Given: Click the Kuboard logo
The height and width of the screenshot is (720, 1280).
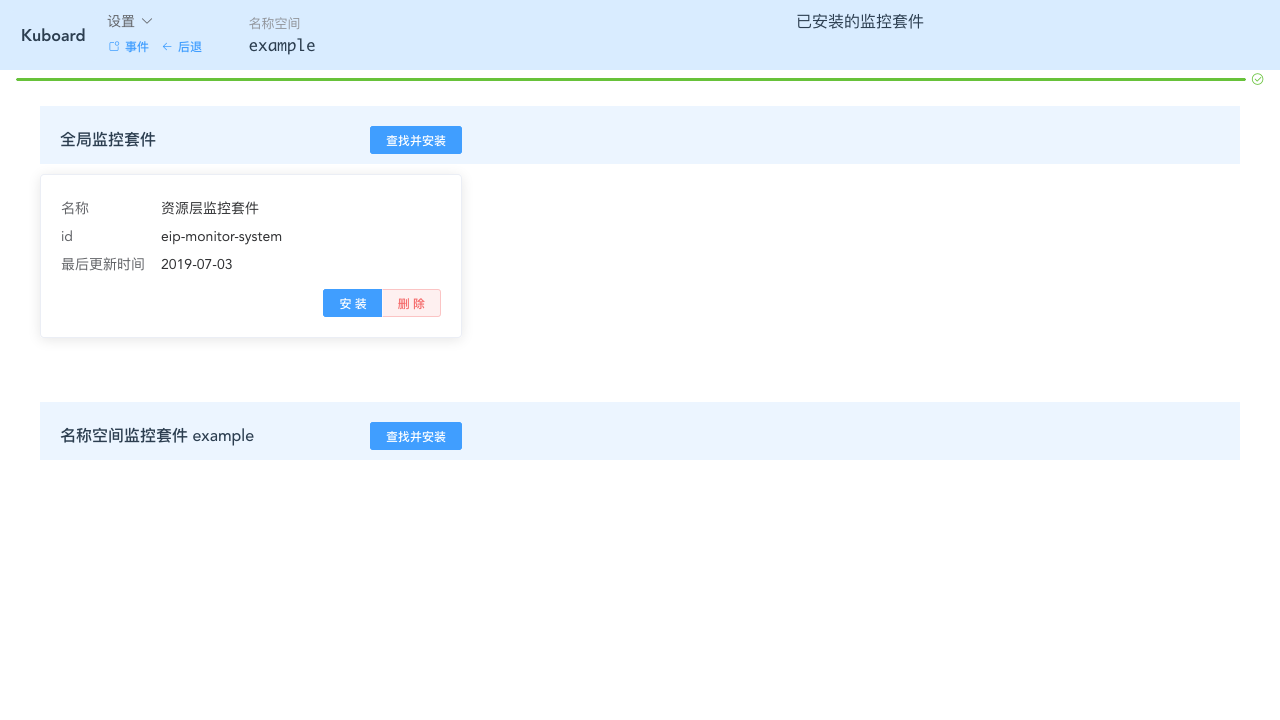Looking at the screenshot, I should [x=52, y=35].
